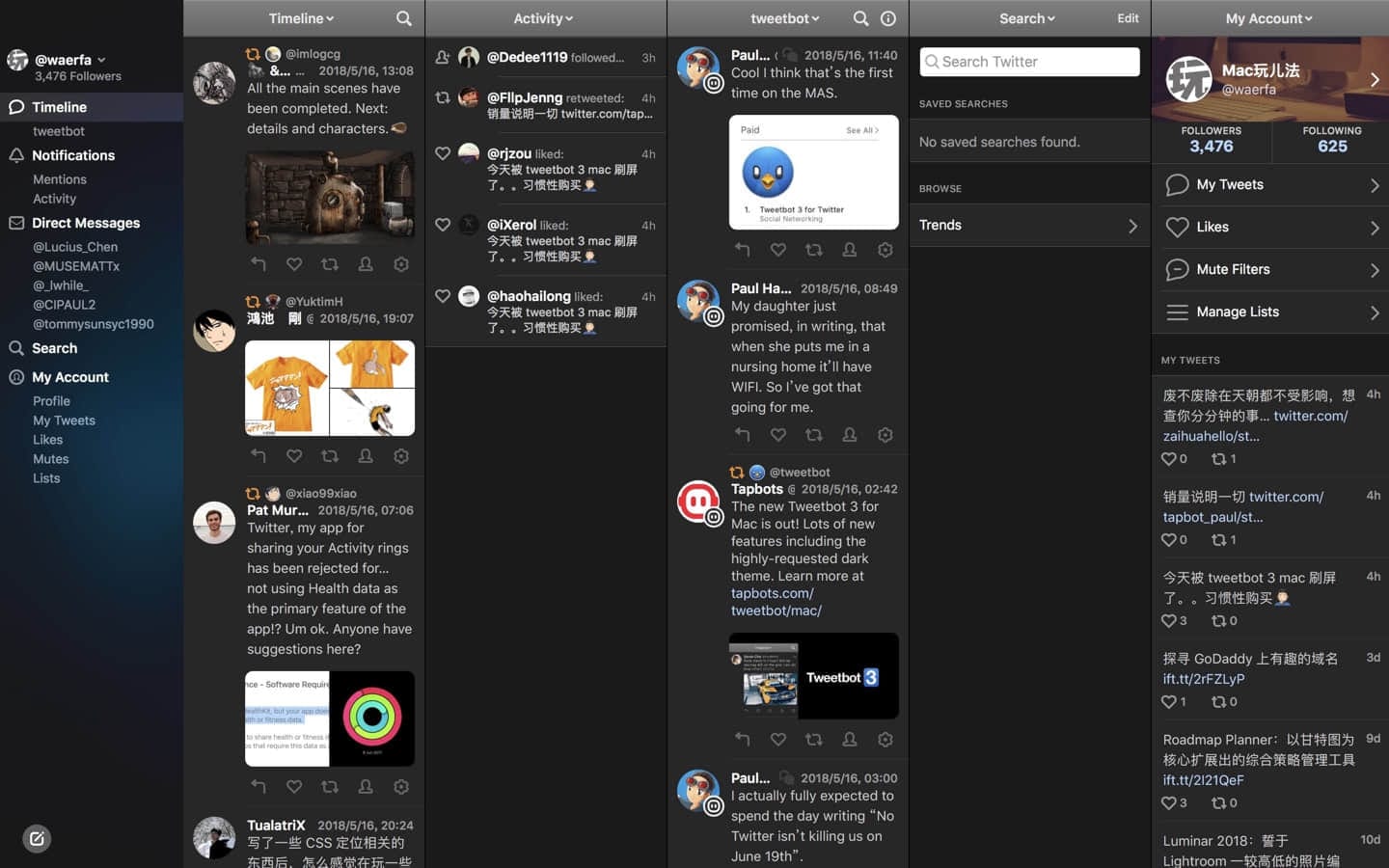Open the gear menu for the @YuktimH t-shirt tweet

tap(401, 455)
